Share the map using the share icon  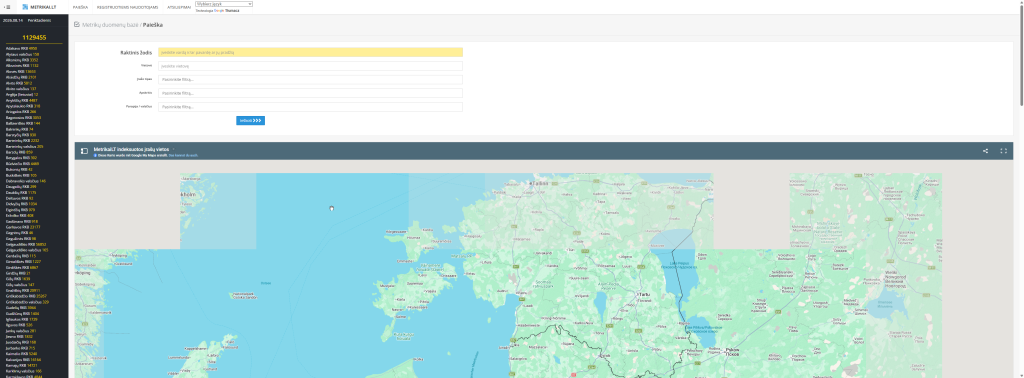(x=985, y=151)
